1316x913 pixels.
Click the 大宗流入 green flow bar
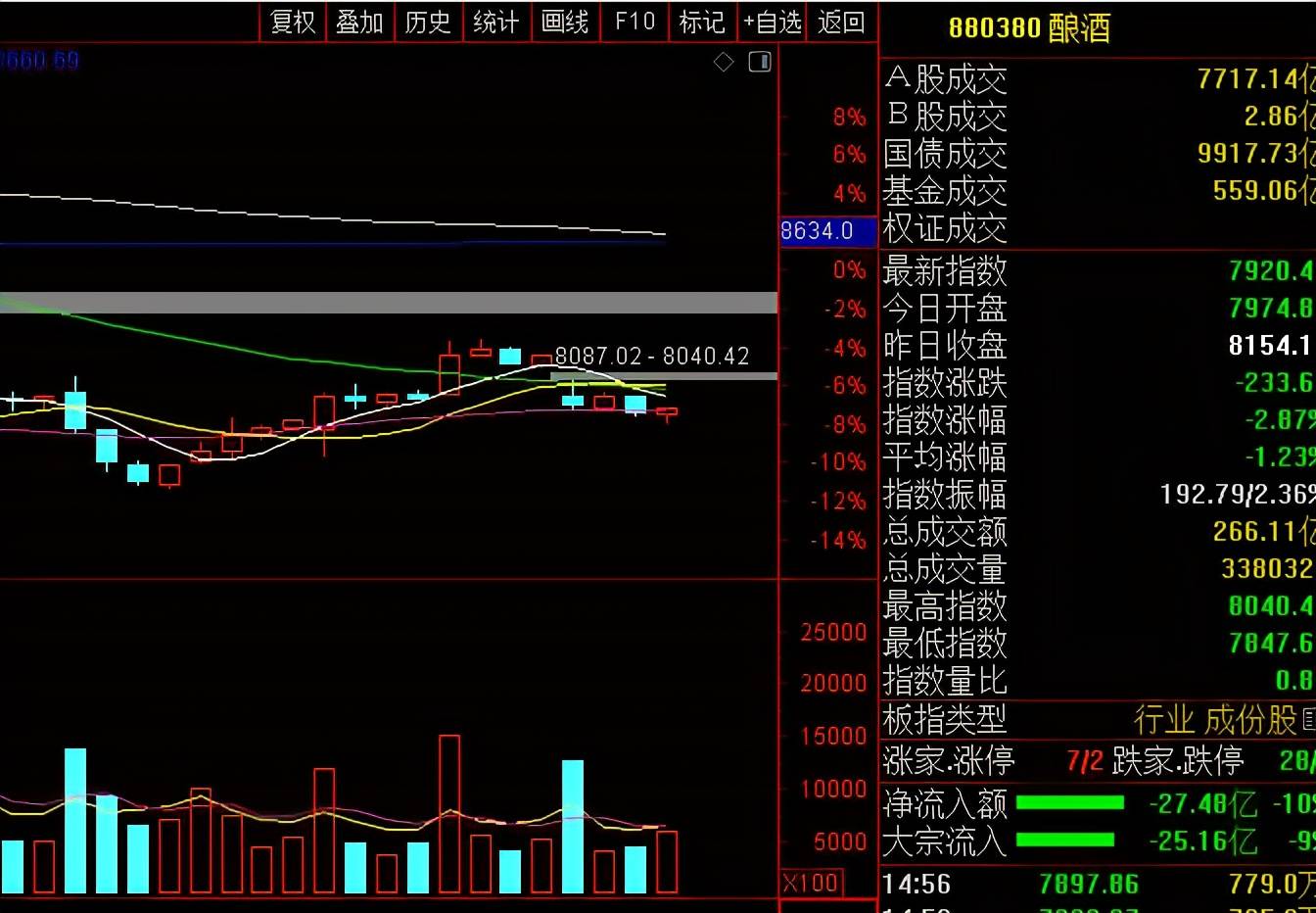point(1065,841)
